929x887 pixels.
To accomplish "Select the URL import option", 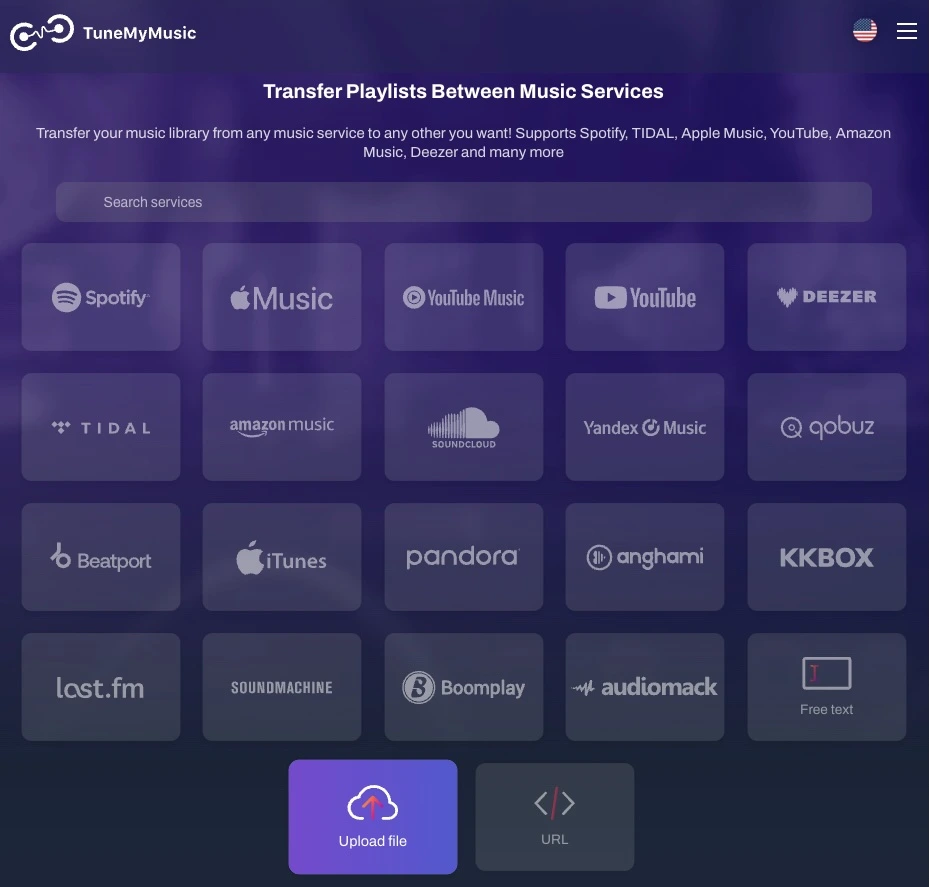I will pyautogui.click(x=555, y=816).
